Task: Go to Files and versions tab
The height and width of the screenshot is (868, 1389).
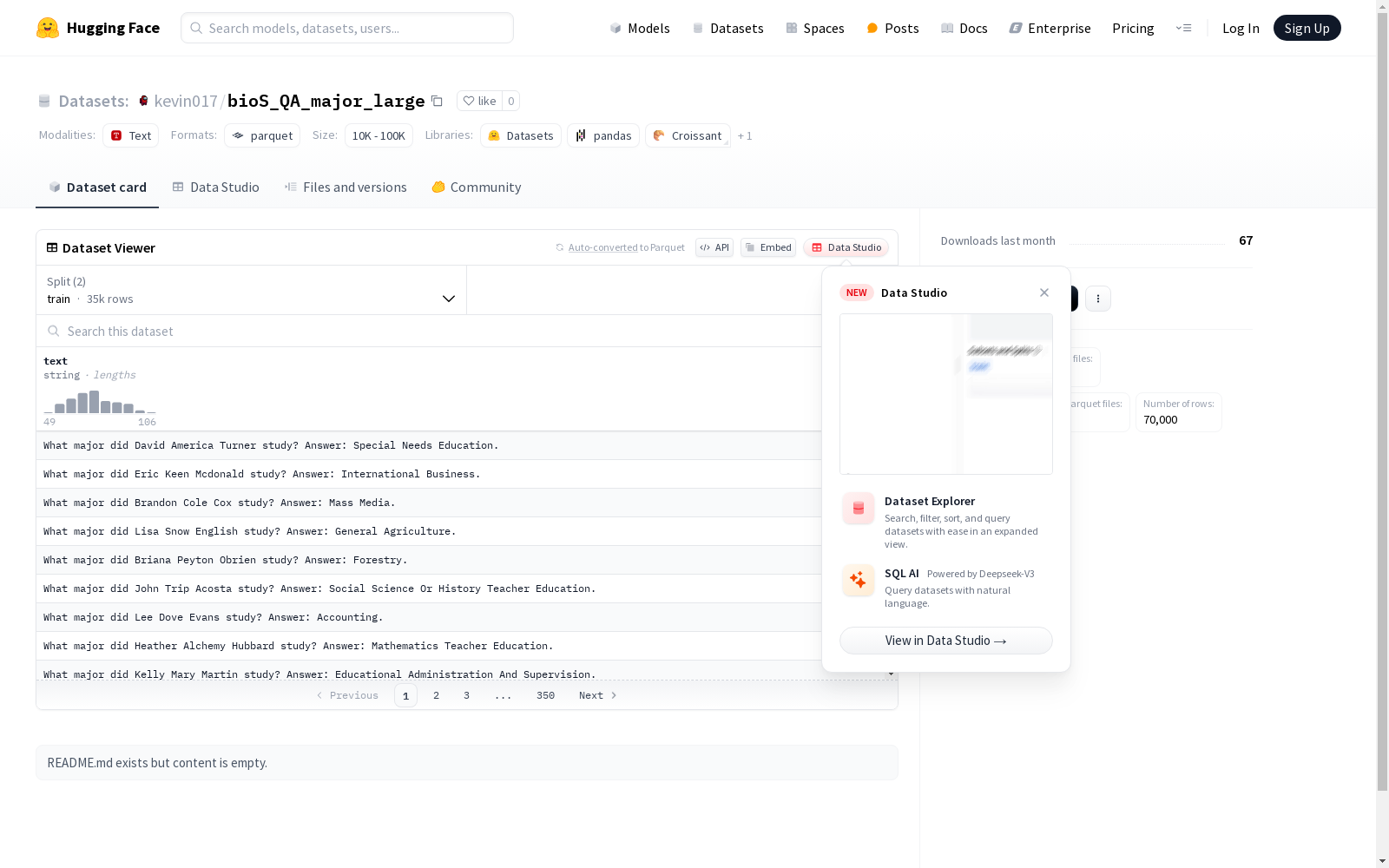Action: coord(346,187)
